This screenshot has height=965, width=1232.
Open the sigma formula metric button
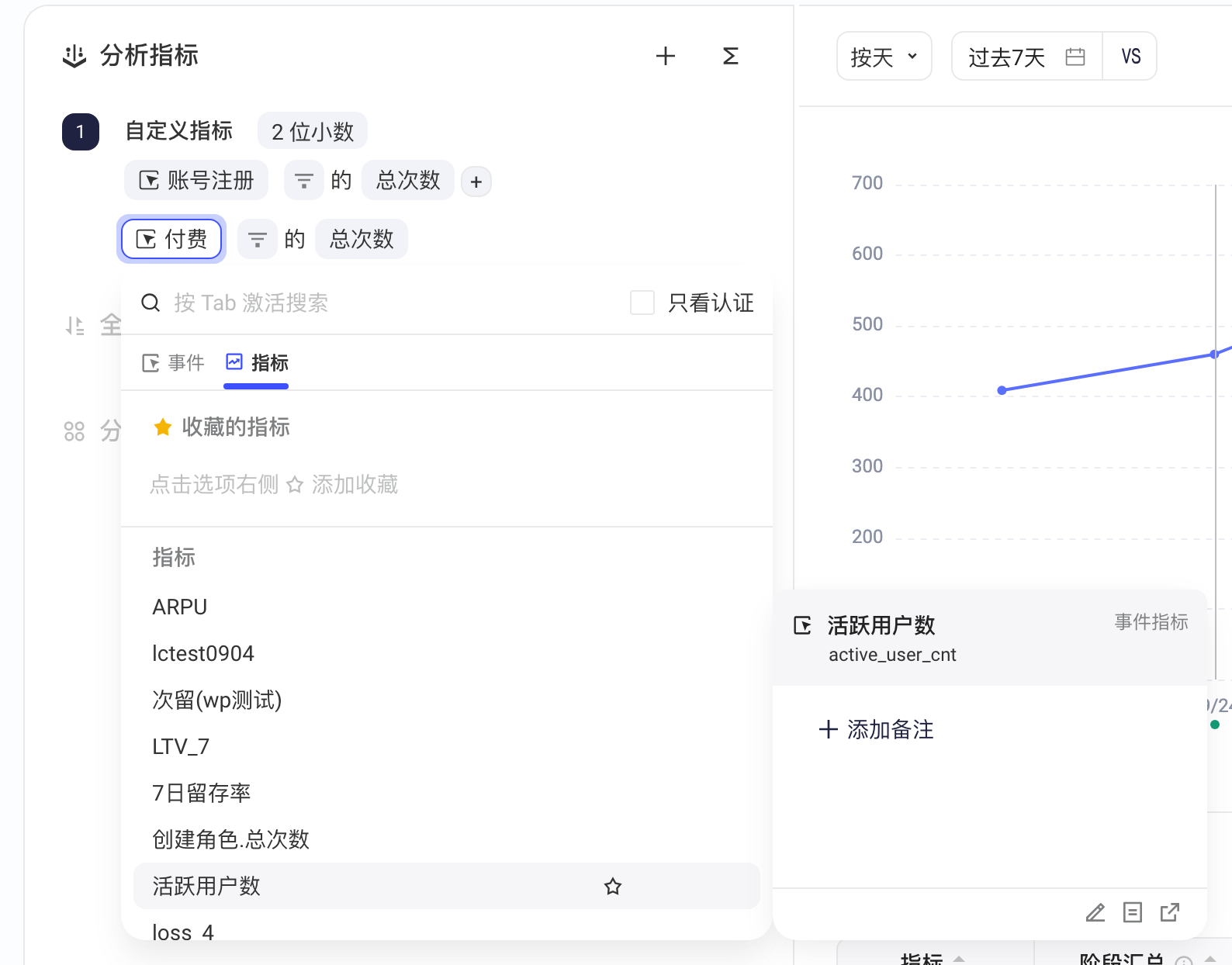(730, 56)
